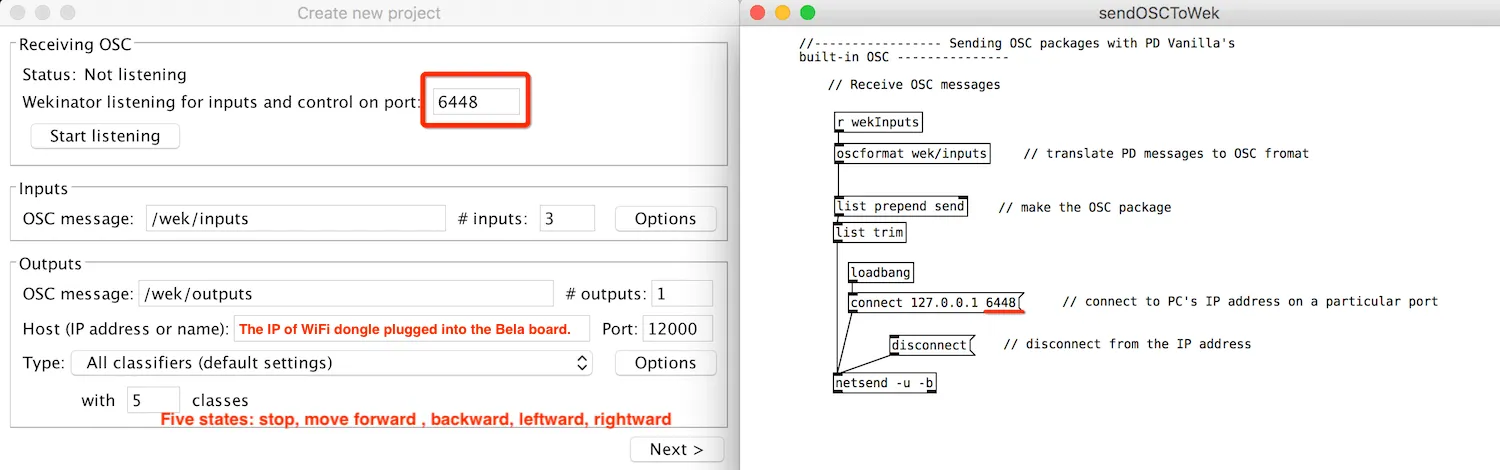1500x470 pixels.
Task: Close the sendOSCToWek window with red button
Action: [757, 13]
